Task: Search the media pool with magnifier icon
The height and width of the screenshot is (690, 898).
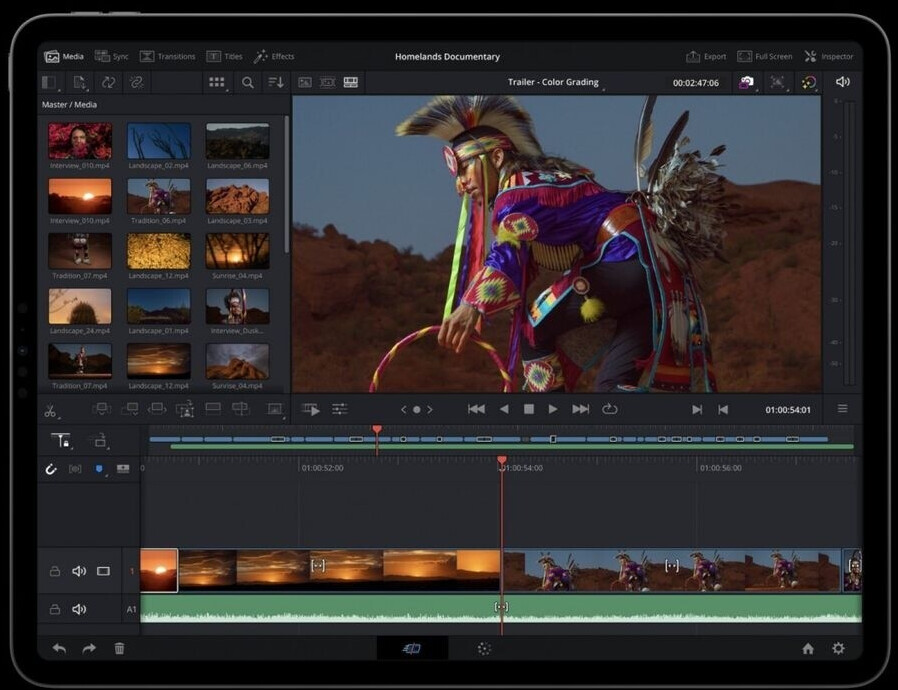Action: [x=247, y=83]
